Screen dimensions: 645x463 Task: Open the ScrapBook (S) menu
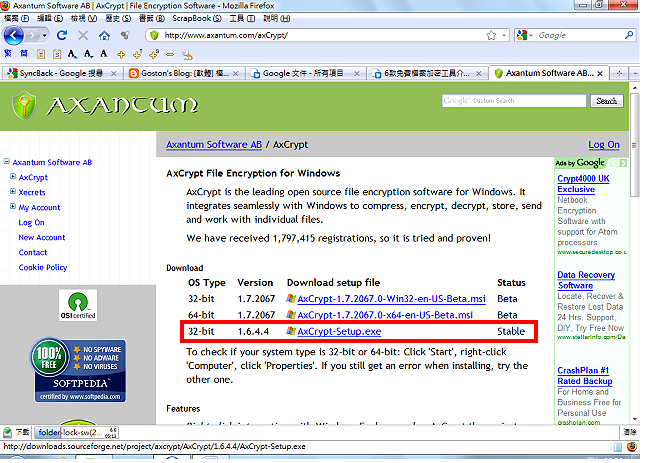tap(197, 19)
